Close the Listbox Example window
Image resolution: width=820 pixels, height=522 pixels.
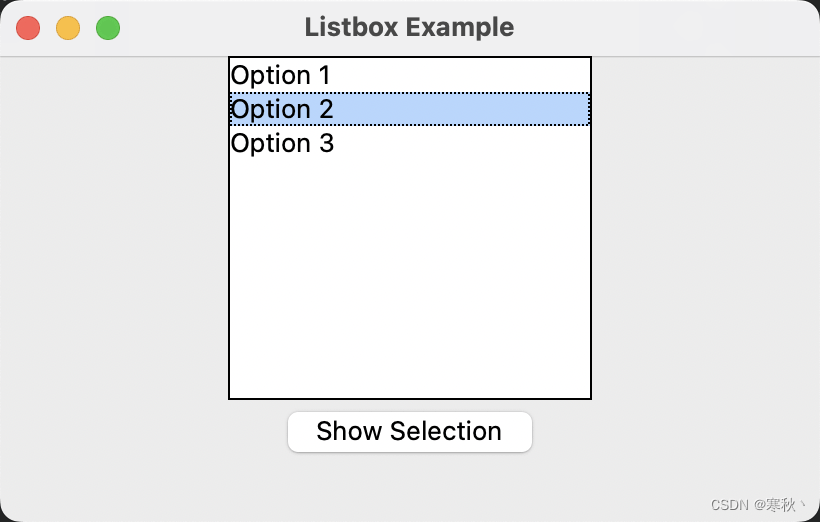coord(28,28)
